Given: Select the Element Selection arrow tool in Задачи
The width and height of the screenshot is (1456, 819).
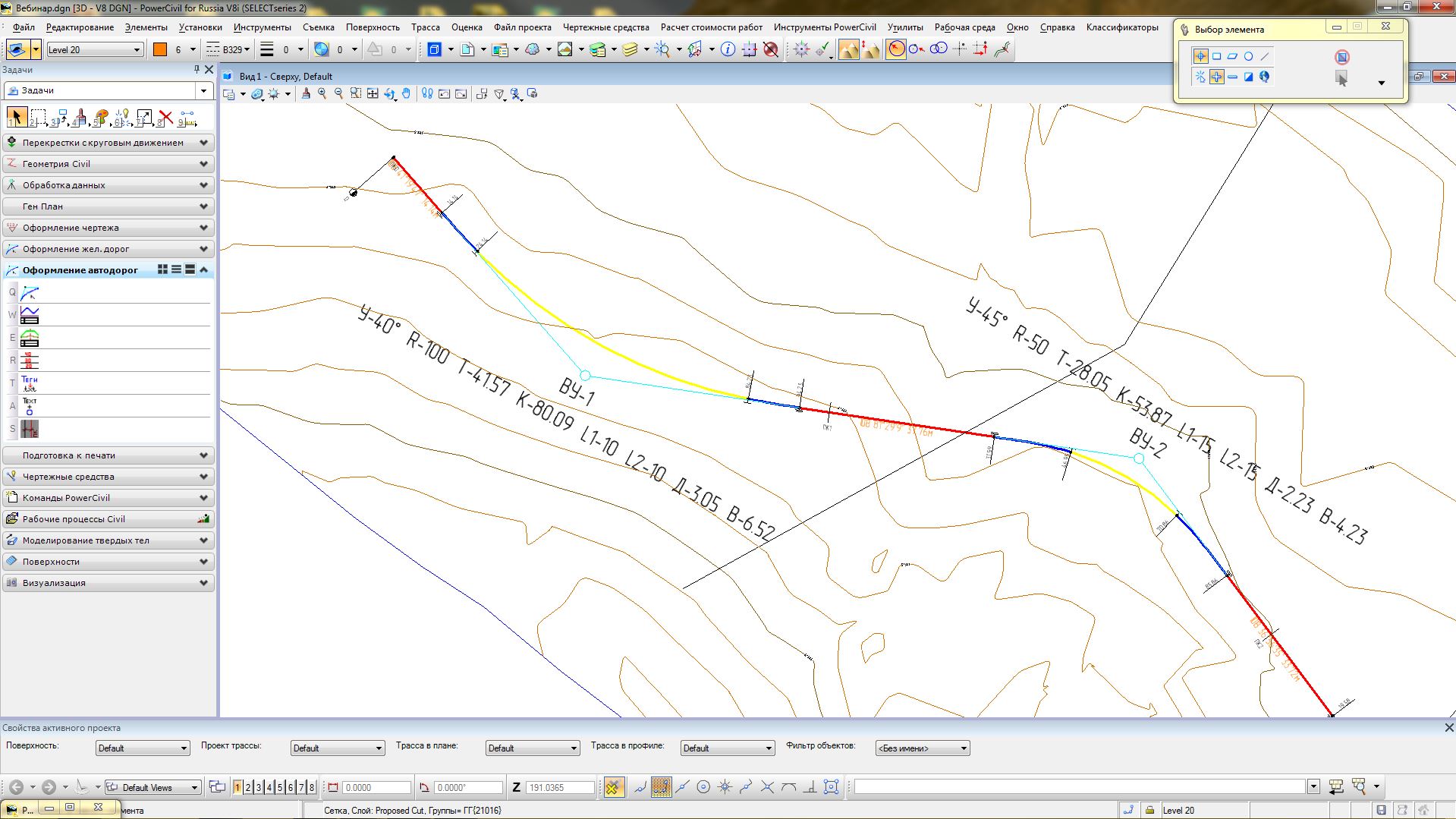Looking at the screenshot, I should click(16, 118).
